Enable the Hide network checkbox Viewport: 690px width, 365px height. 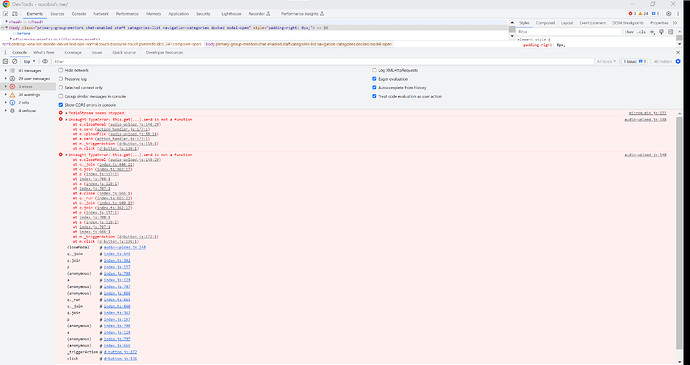pos(61,70)
